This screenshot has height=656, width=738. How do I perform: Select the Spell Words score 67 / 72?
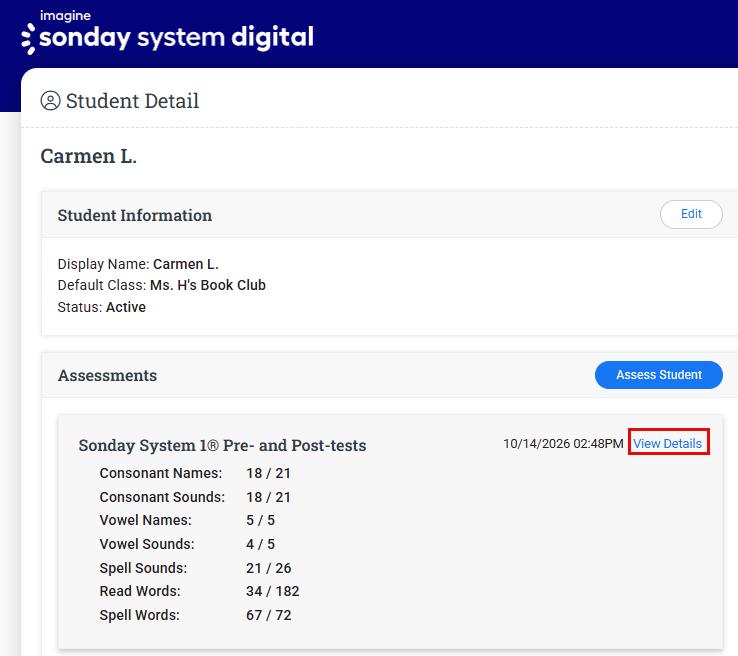[x=269, y=616]
